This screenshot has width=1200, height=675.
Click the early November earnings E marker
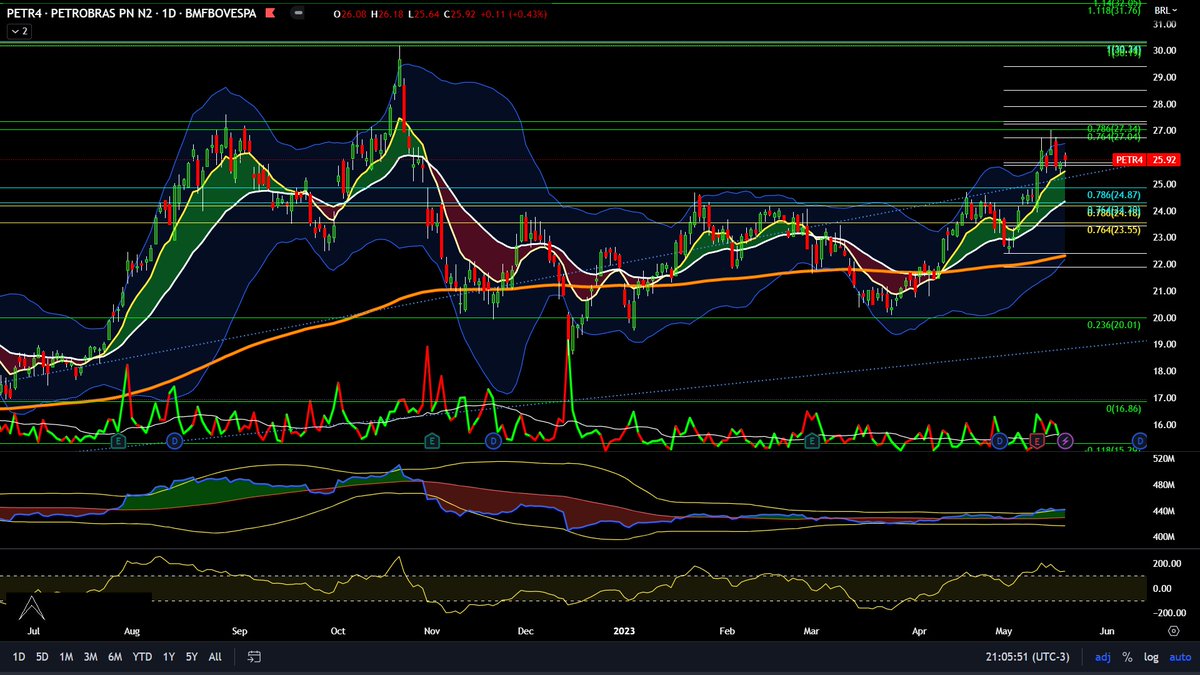click(x=432, y=441)
